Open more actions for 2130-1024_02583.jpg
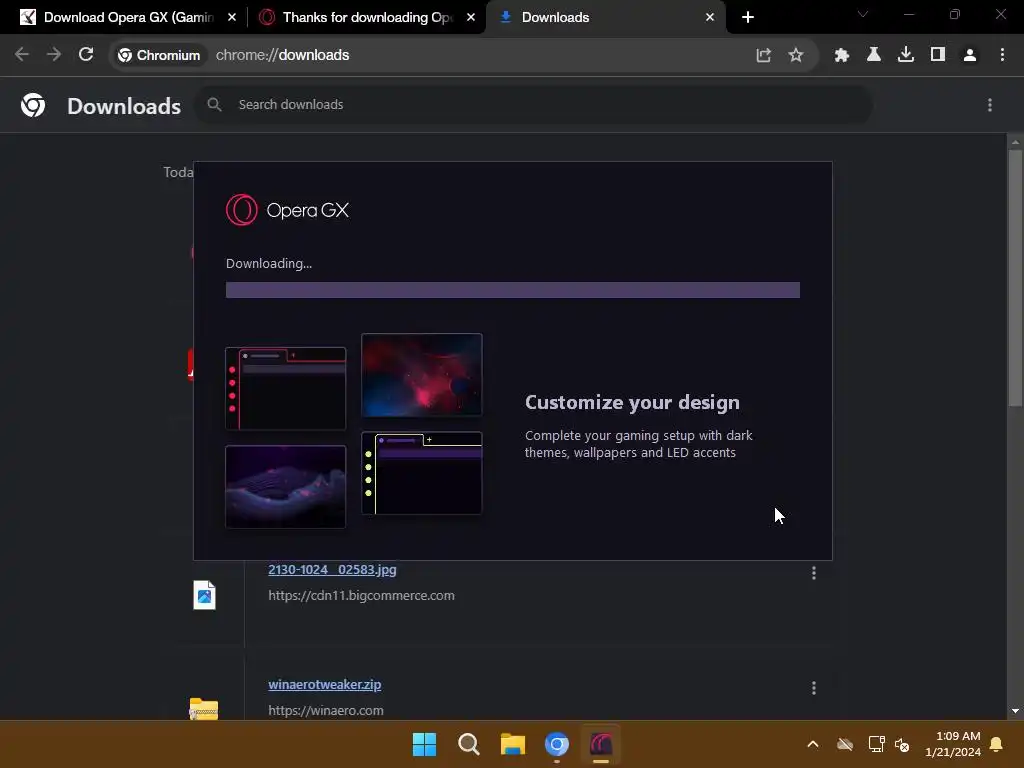 pyautogui.click(x=813, y=573)
